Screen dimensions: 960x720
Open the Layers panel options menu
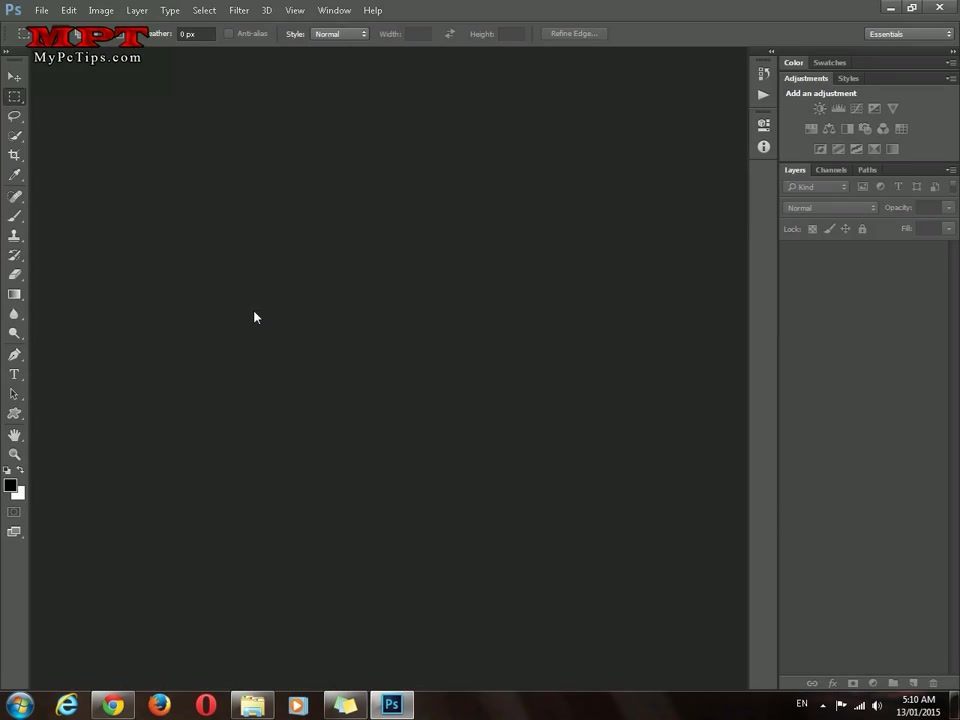click(950, 170)
